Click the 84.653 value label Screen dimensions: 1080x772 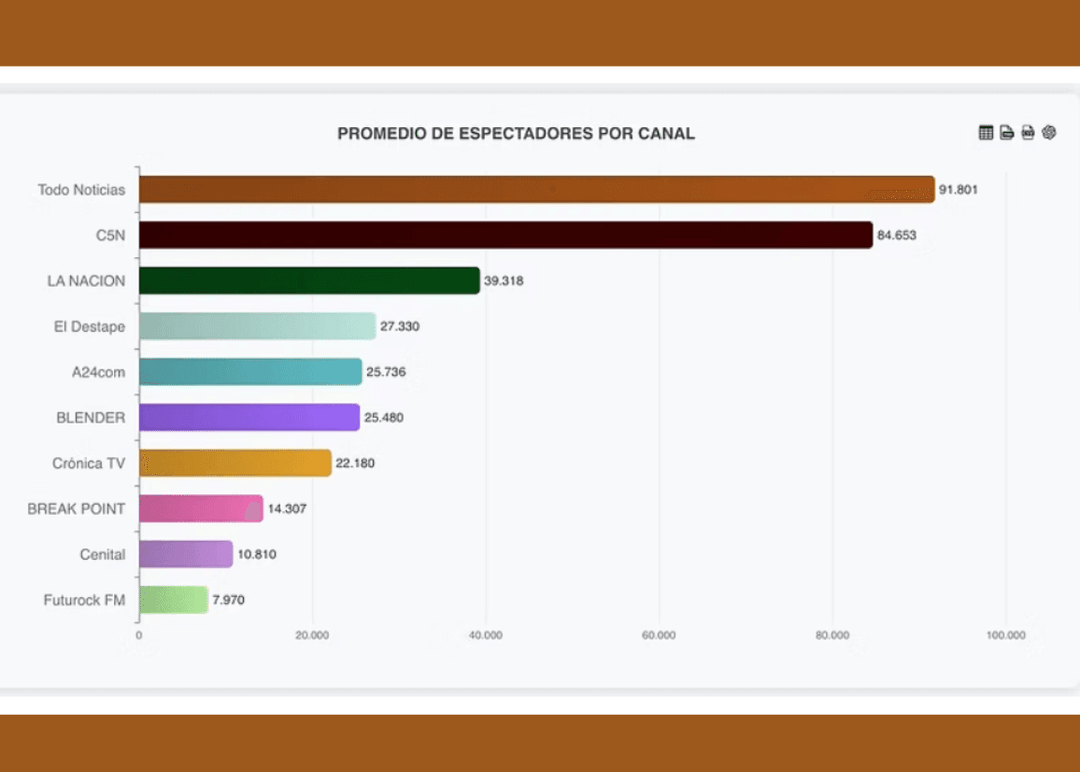pos(896,236)
